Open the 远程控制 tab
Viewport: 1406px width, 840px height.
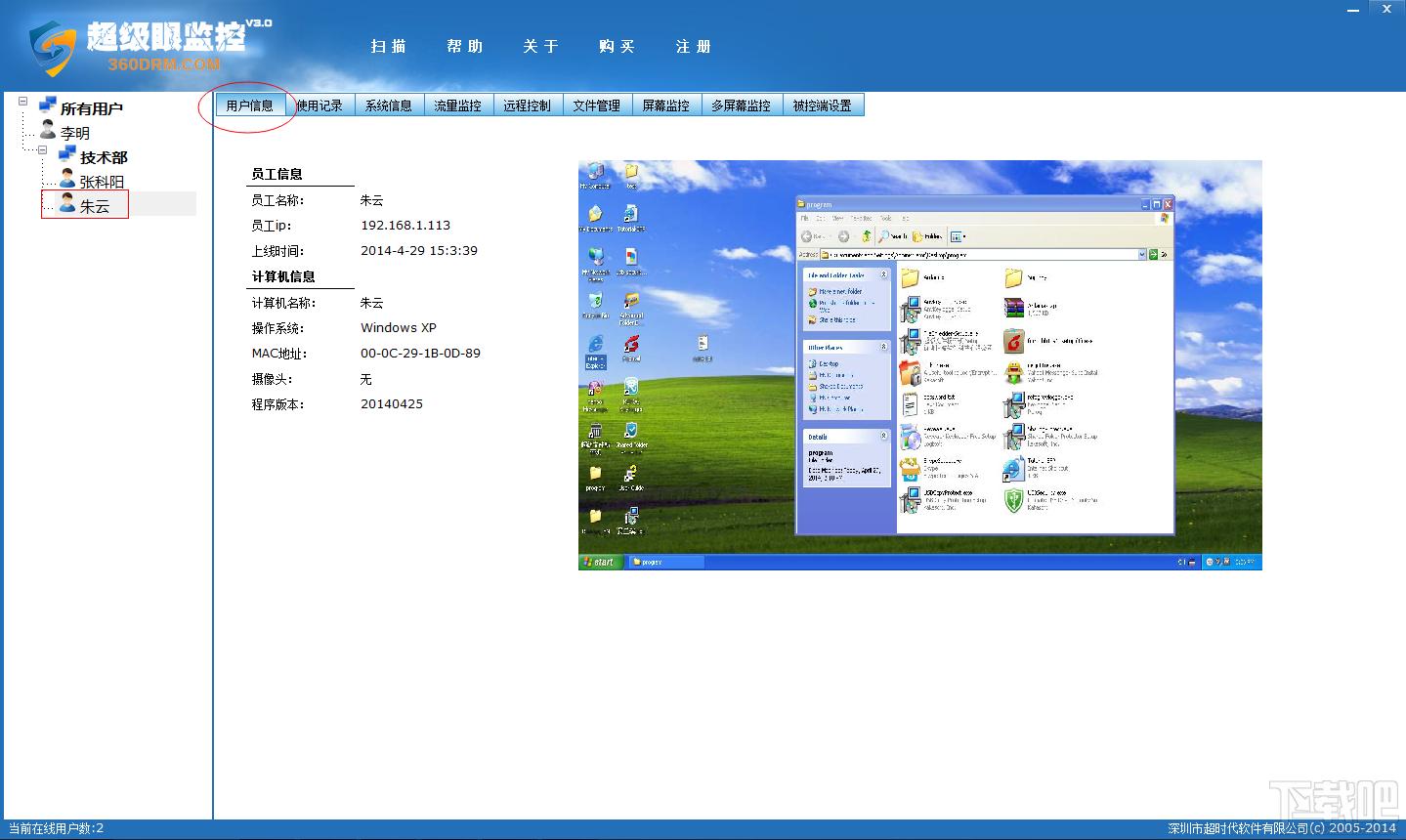coord(528,105)
